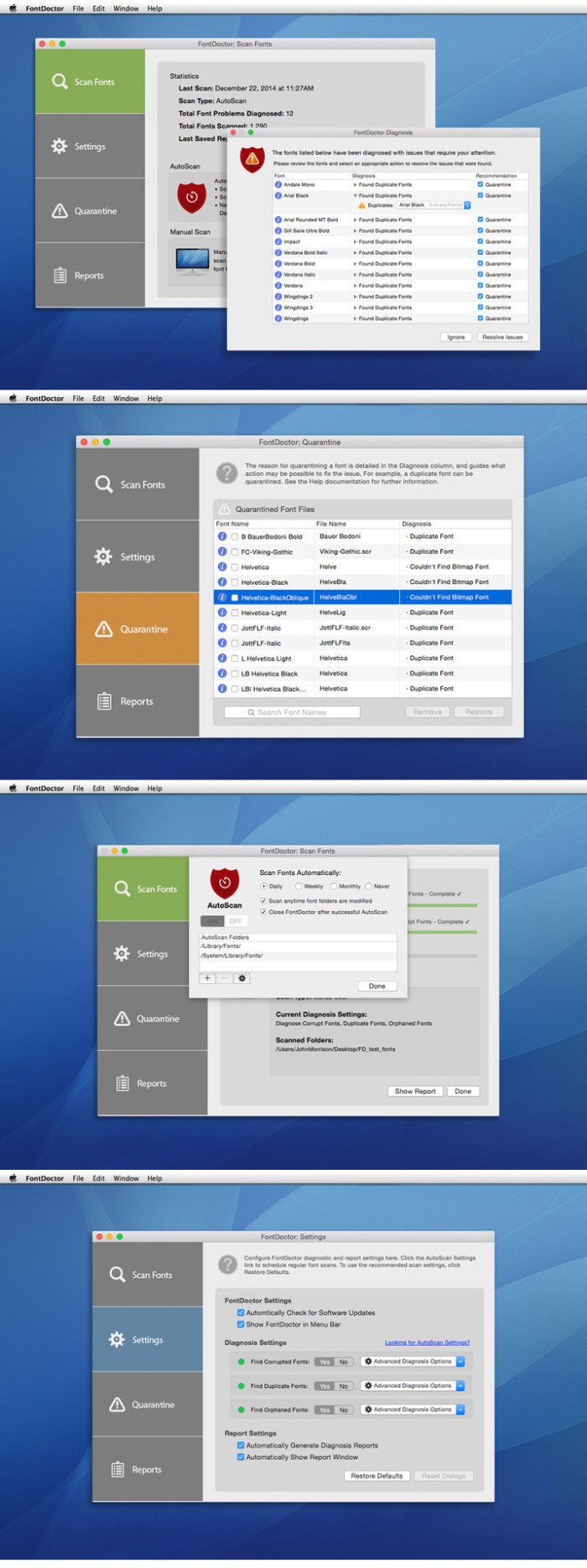Click the info icon beside Gill Sans Ultra Bold
This screenshot has height=1568, width=587.
pos(278,230)
